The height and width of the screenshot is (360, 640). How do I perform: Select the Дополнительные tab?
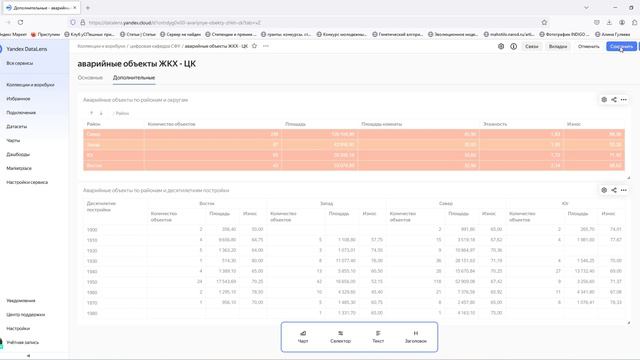click(134, 78)
